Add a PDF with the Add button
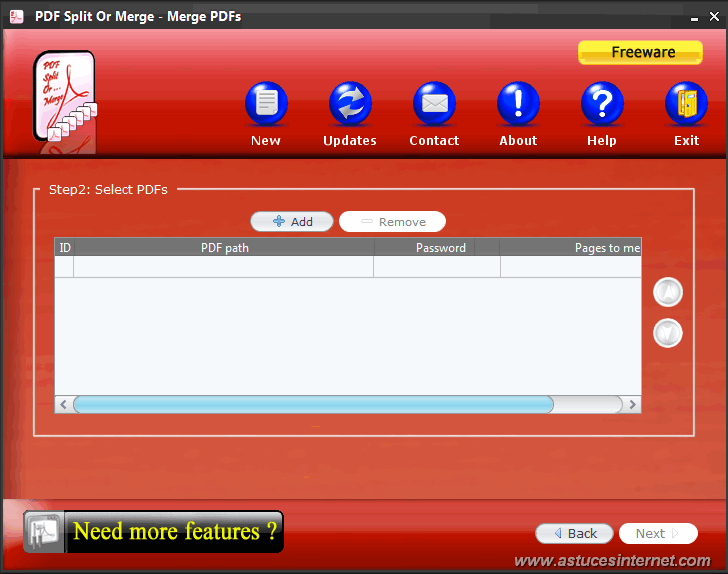Screen dimensions: 728x574 [292, 222]
